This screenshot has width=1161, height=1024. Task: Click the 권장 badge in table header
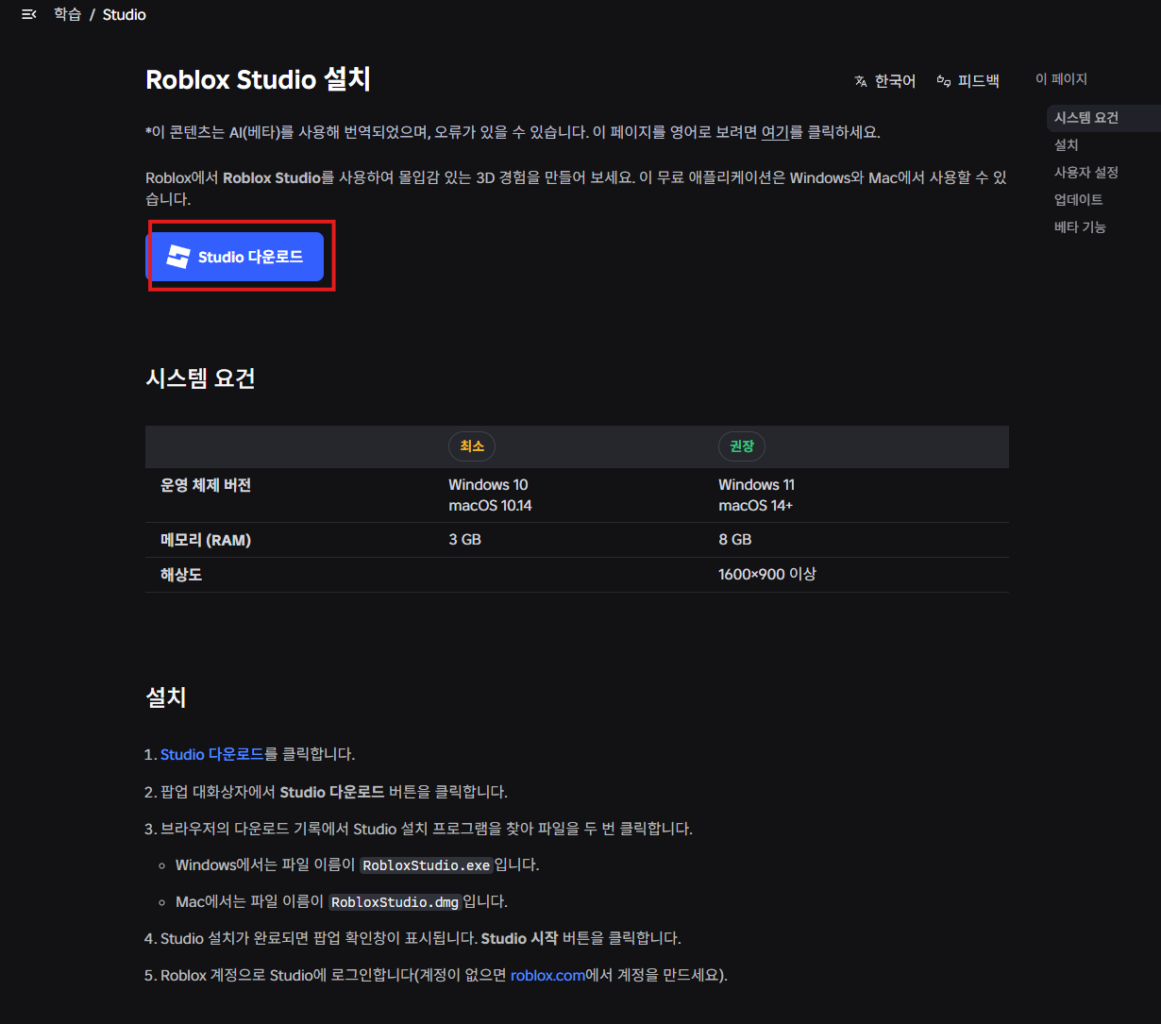click(x=741, y=446)
